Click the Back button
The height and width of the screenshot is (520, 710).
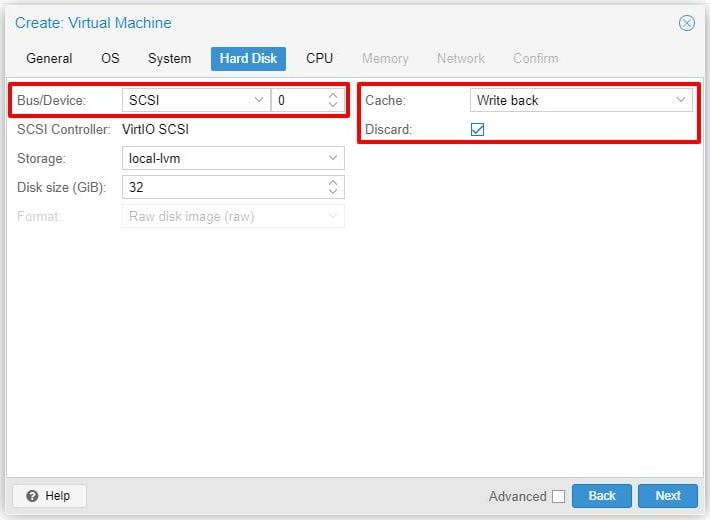pyautogui.click(x=601, y=496)
